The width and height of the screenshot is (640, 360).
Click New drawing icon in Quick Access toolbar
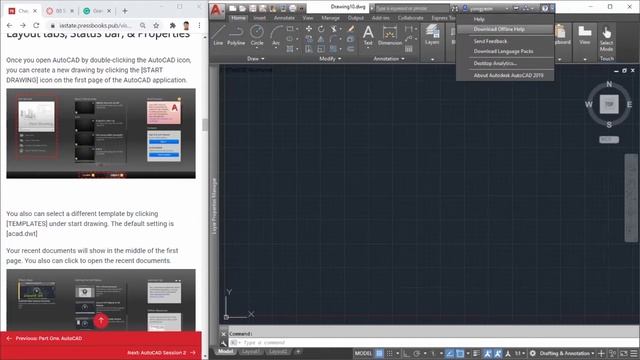tap(232, 8)
